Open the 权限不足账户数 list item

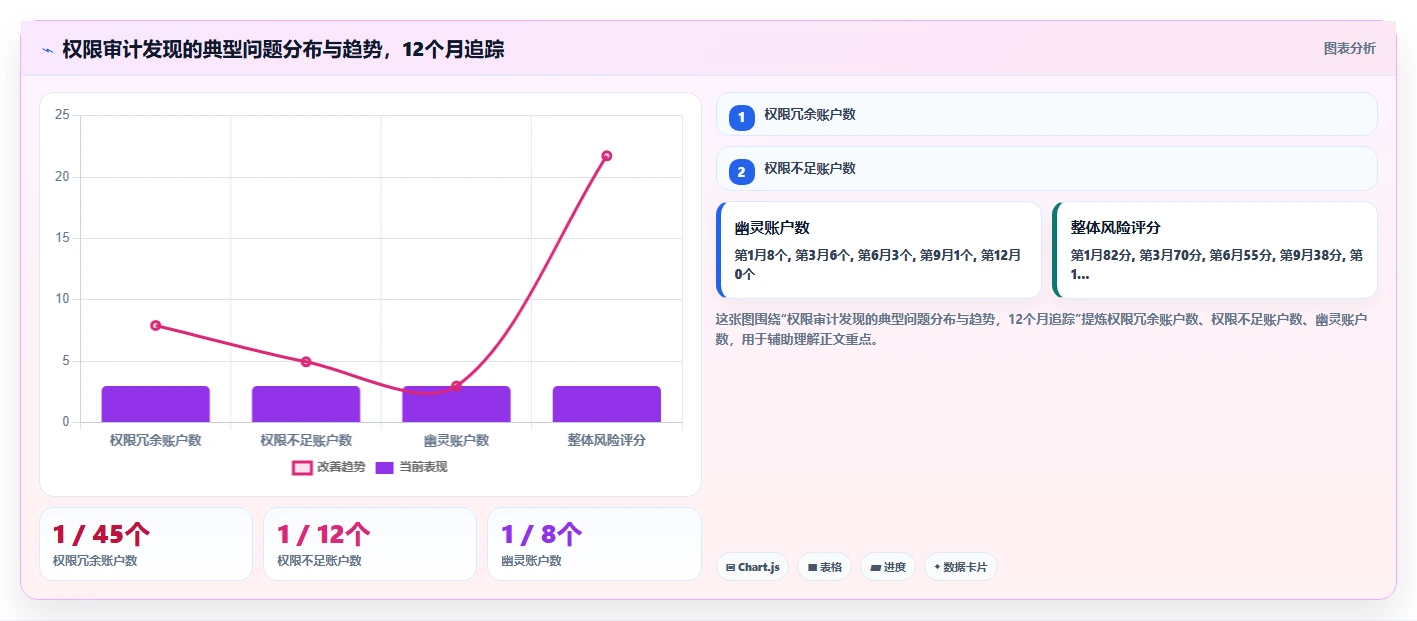[x=1047, y=168]
